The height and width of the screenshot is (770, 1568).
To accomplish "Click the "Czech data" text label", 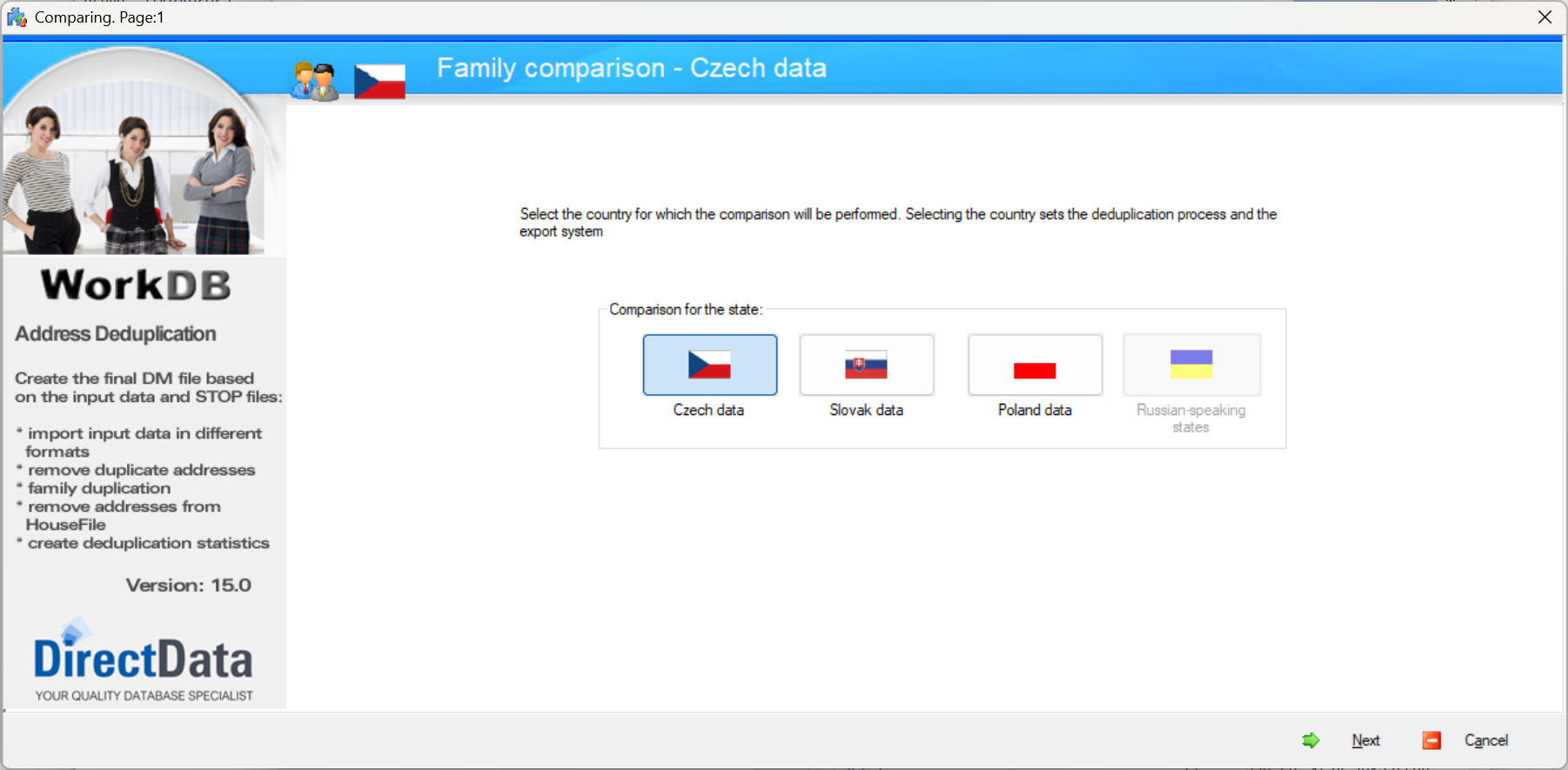I will [708, 410].
